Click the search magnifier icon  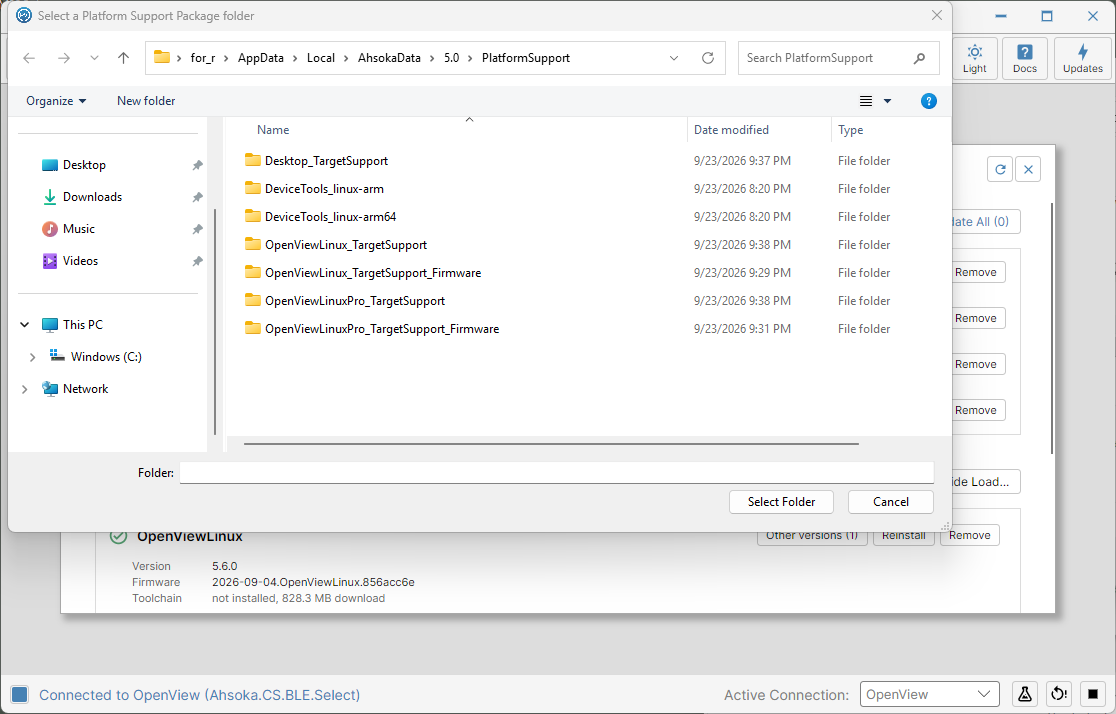[920, 58]
